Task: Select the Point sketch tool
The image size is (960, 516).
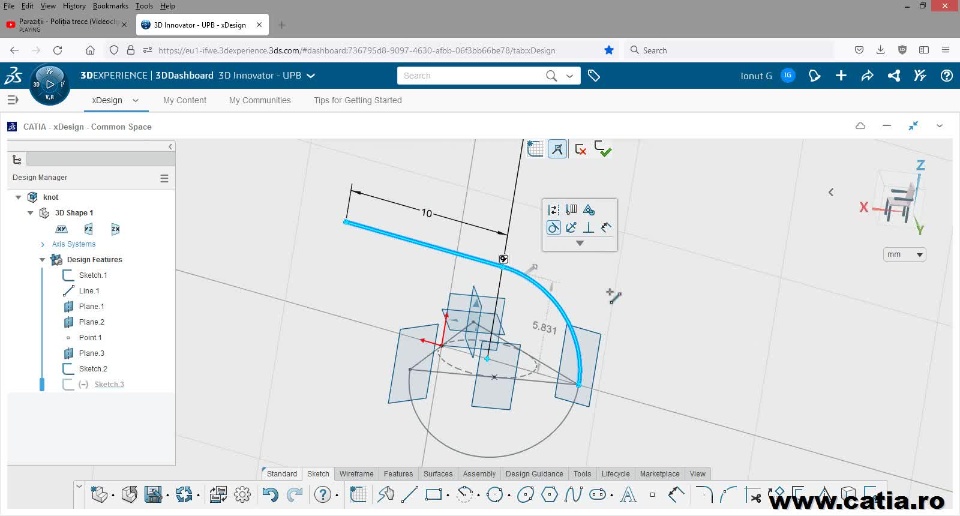Action: click(x=652, y=495)
